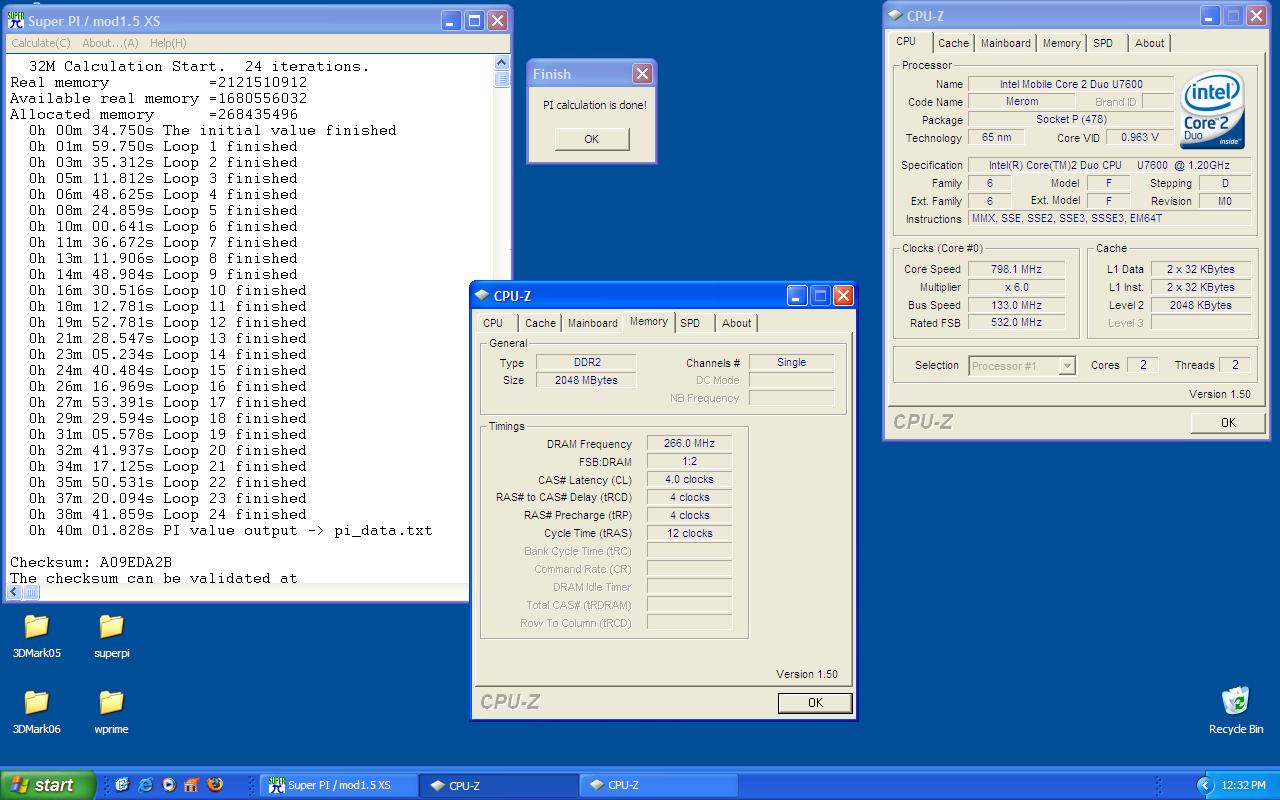The image size is (1280, 800).
Task: Click the FSB:DRAM 1:2 field
Action: (x=689, y=462)
